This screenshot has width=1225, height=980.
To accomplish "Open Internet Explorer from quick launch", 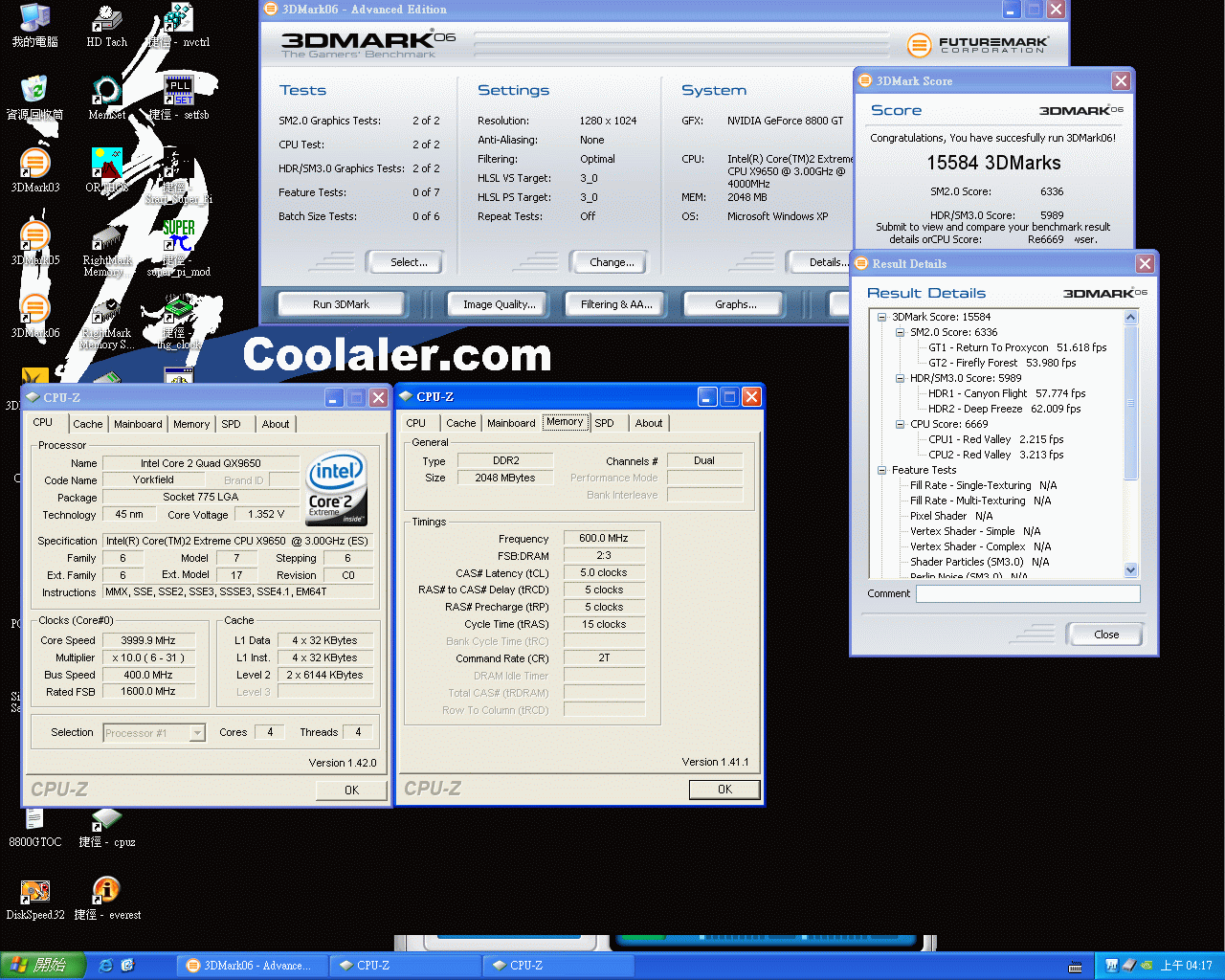I will click(x=106, y=966).
